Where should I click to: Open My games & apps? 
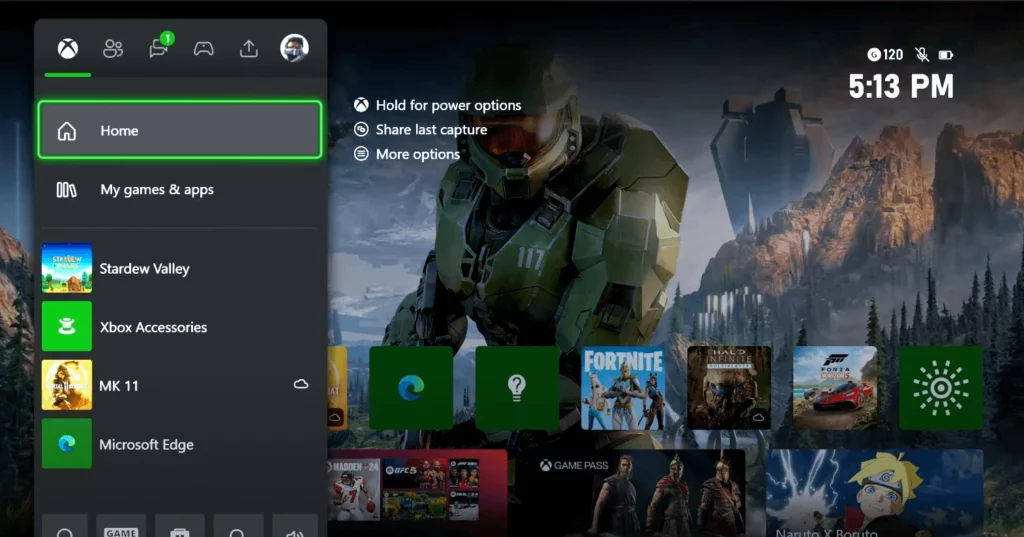(x=180, y=189)
